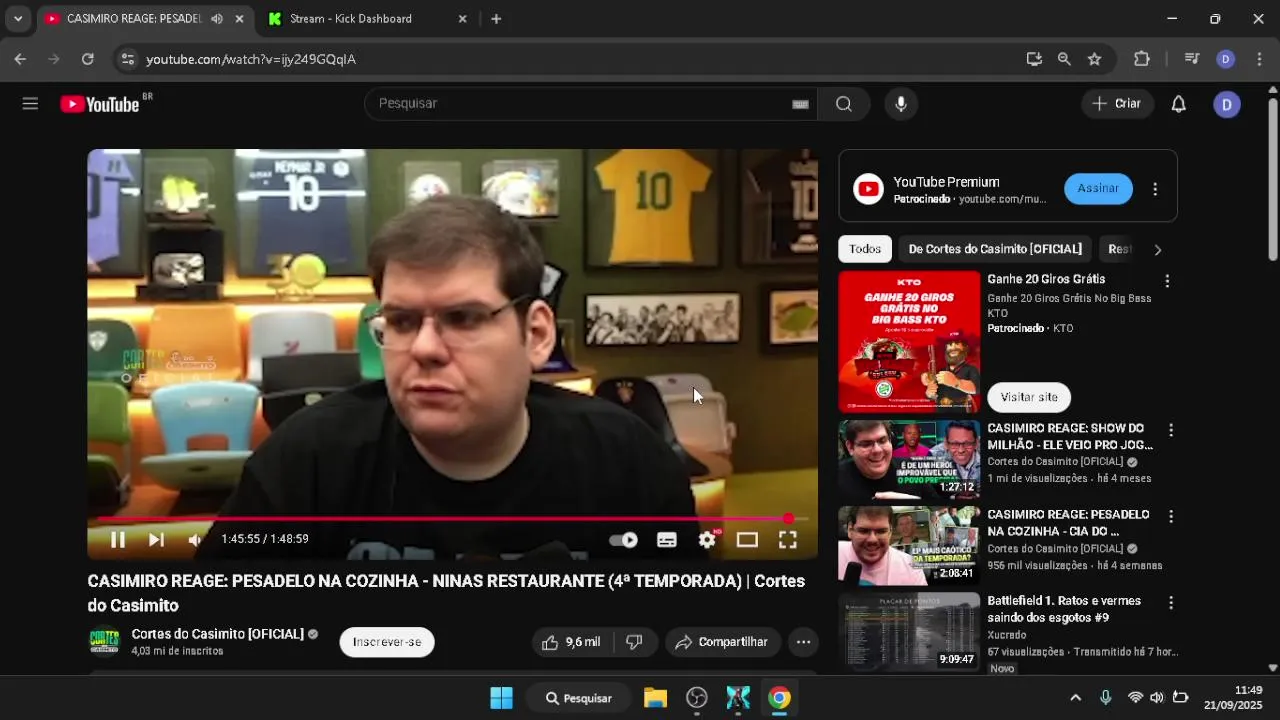Close the Kick Dashboard tab
This screenshot has width=1280, height=720.
[x=462, y=19]
